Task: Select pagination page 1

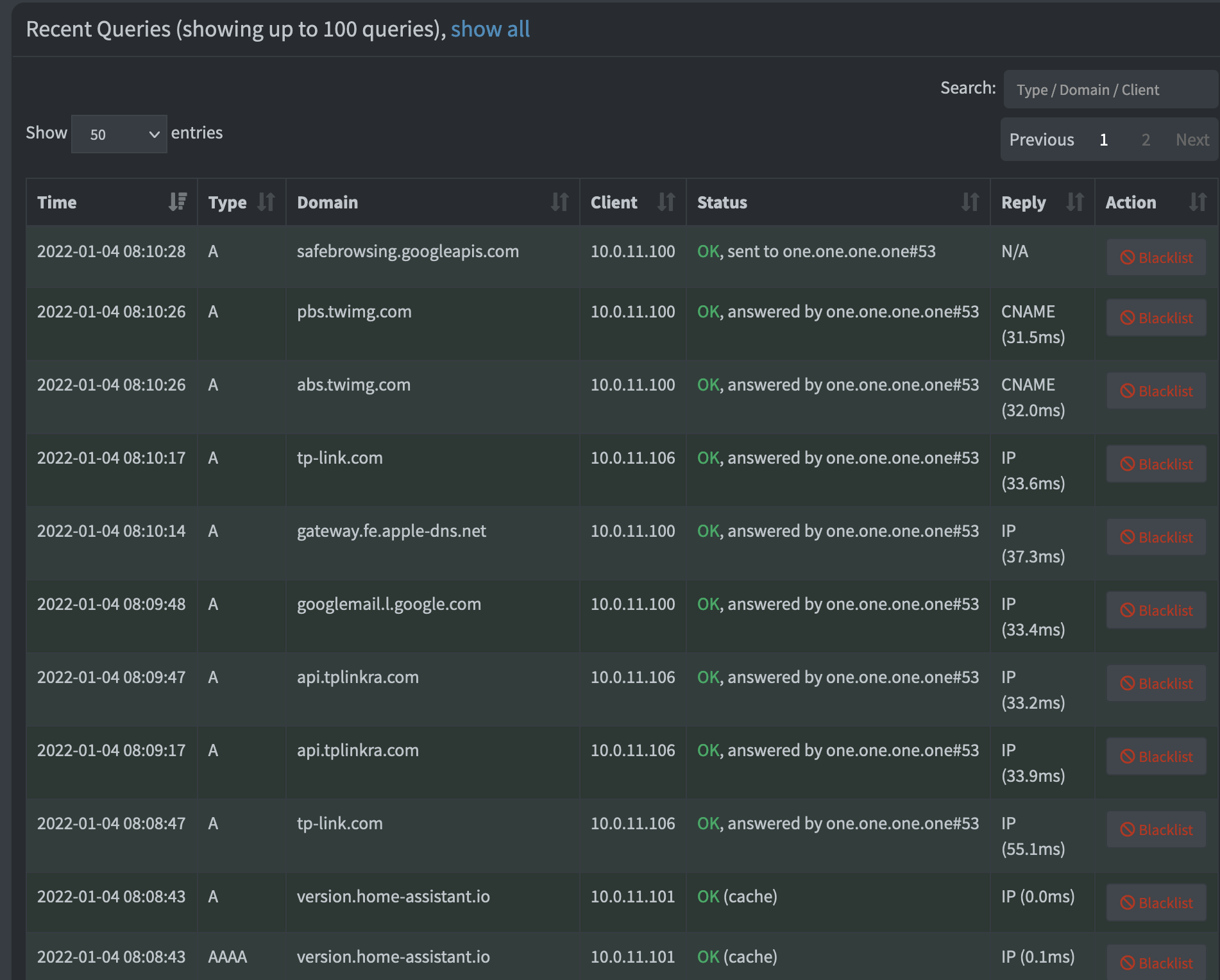Action: click(x=1104, y=140)
